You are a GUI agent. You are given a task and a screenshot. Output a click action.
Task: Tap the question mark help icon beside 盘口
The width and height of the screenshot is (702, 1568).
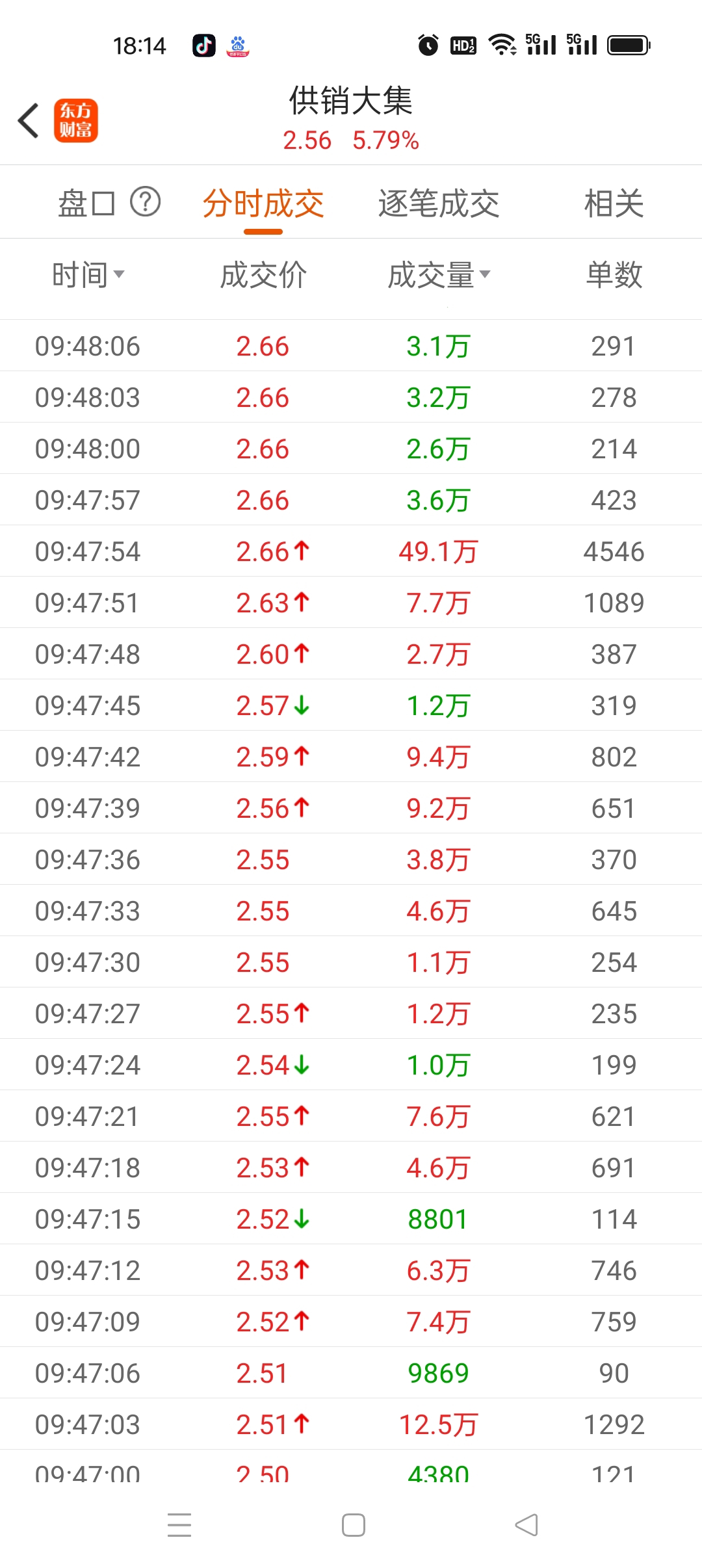[146, 202]
